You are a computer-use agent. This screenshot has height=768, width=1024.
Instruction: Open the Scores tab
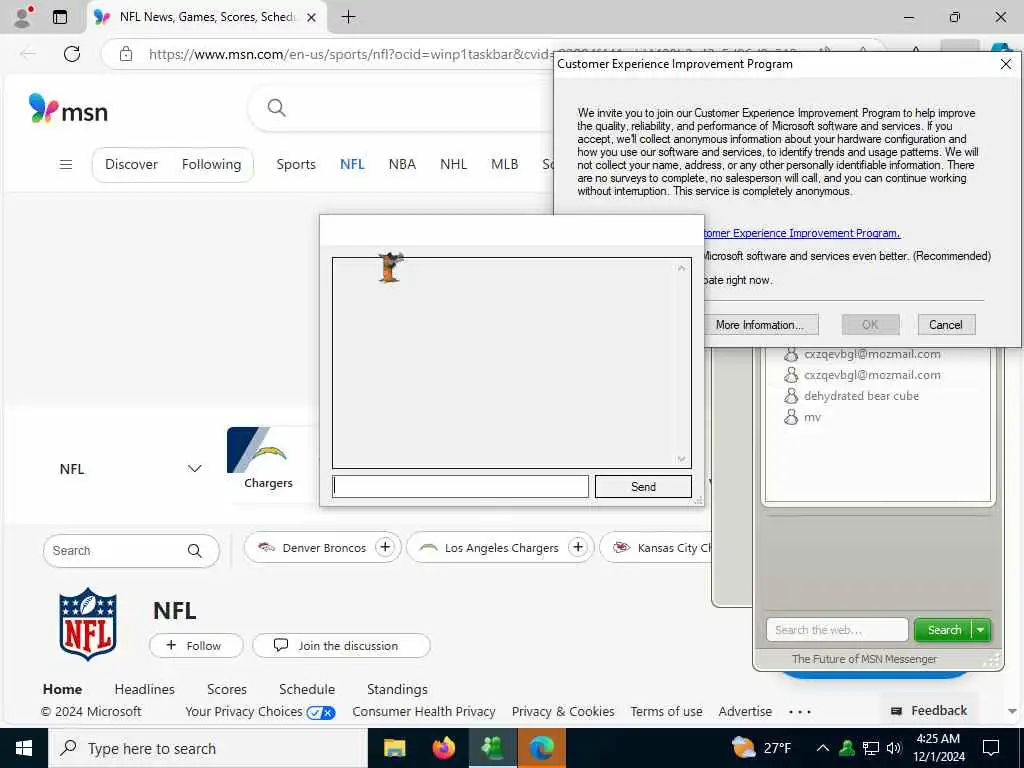pos(227,689)
